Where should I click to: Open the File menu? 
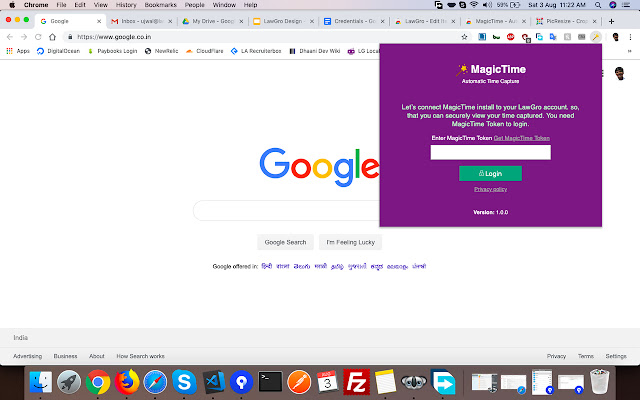(61, 5)
